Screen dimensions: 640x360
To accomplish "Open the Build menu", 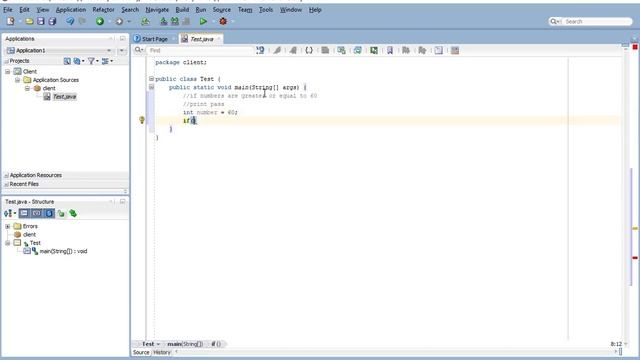I will pyautogui.click(x=182, y=9).
